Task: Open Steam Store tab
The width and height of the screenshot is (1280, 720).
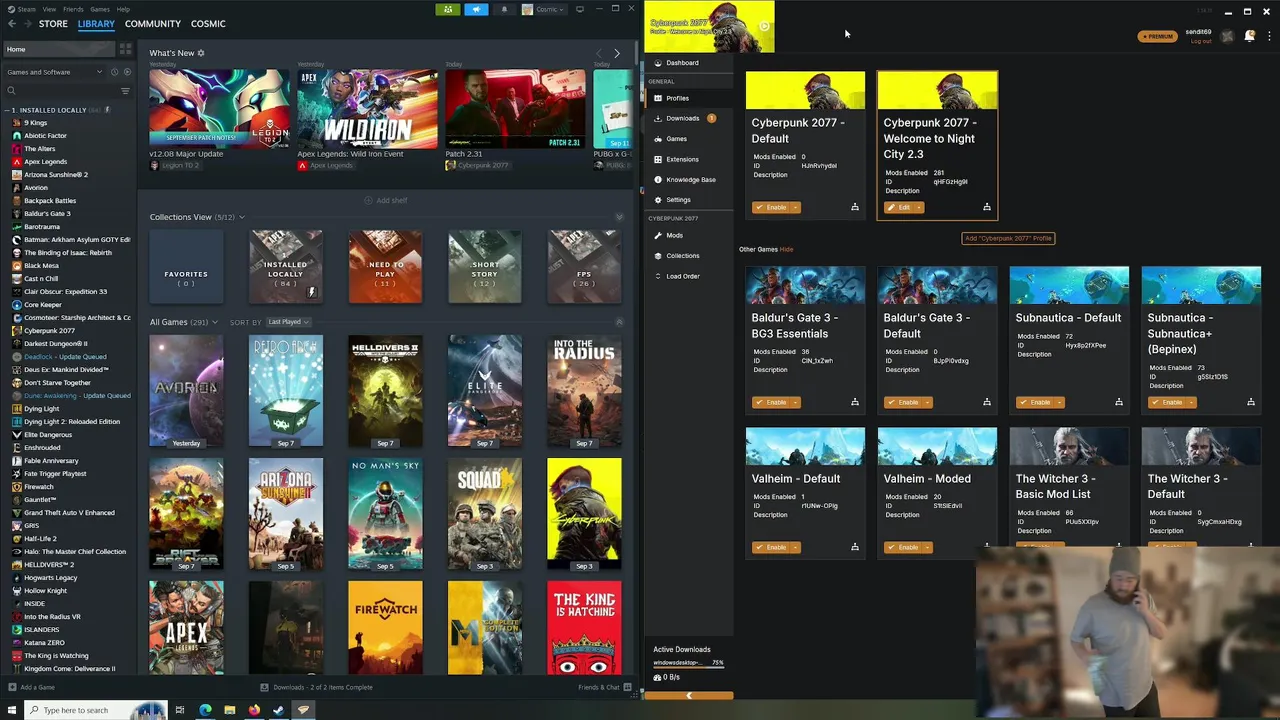Action: [x=53, y=24]
